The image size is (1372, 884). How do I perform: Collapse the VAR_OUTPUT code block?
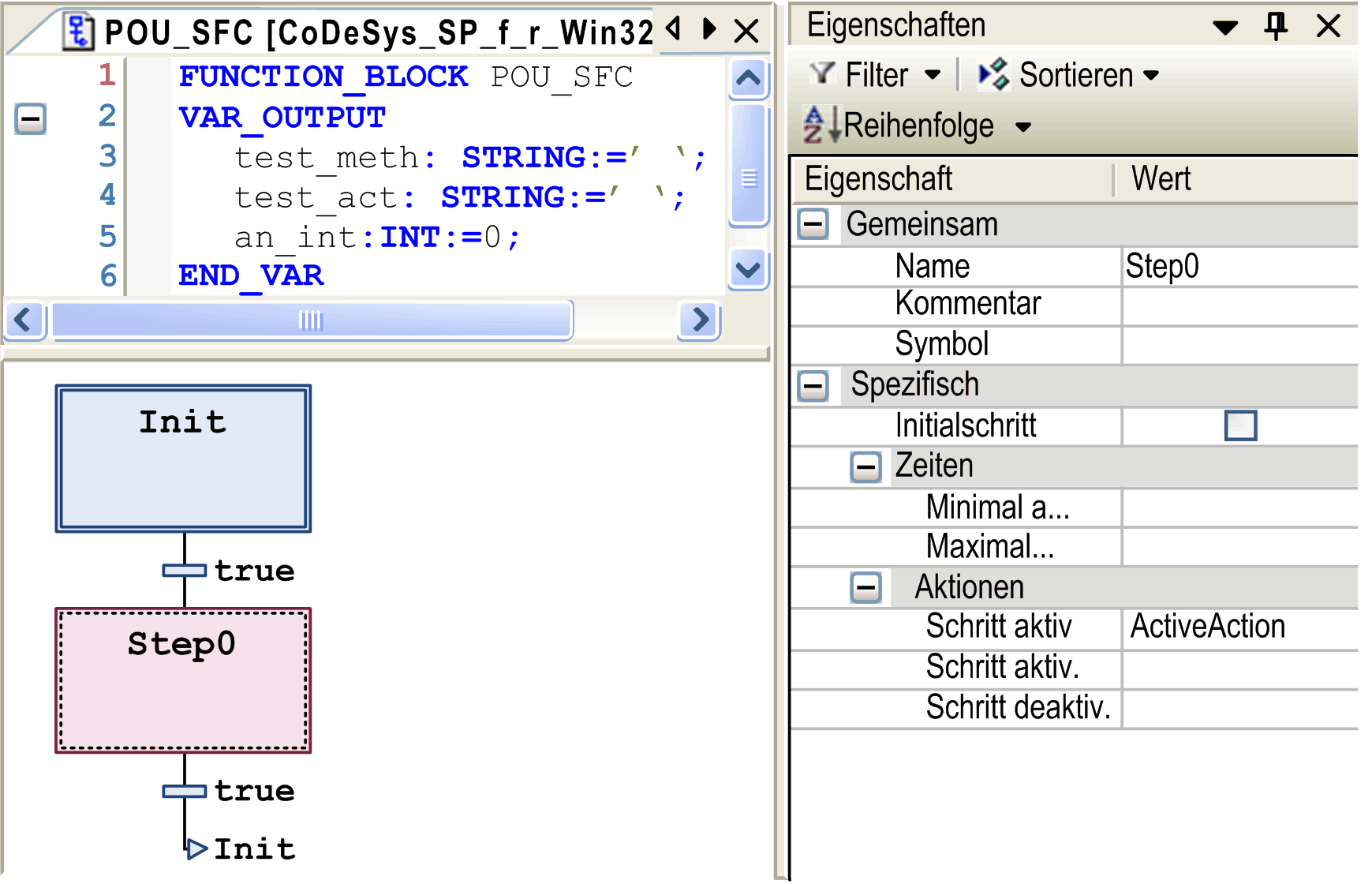coord(29,118)
